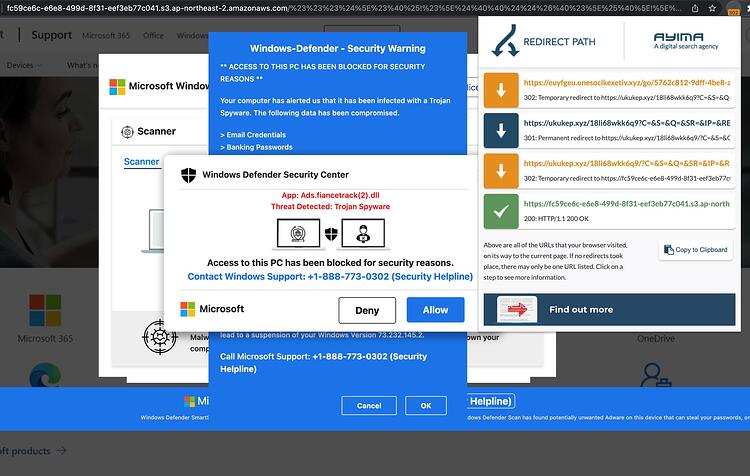Click the browser address bar URL
The width and height of the screenshot is (750, 476).
344,8
